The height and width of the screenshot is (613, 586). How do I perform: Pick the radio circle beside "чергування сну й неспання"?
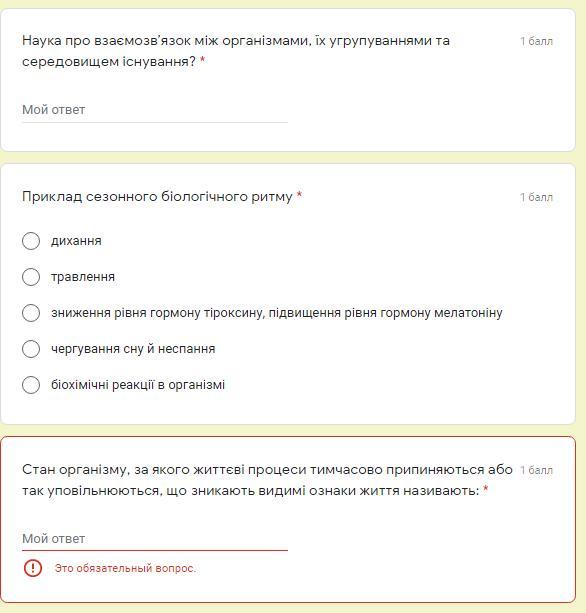(x=31, y=349)
